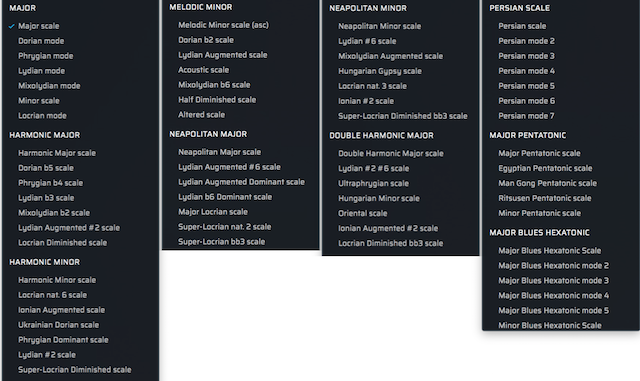Pick Locrian Diminished scale under Harmonic Major
Image resolution: width=640 pixels, height=381 pixels.
[x=62, y=243]
